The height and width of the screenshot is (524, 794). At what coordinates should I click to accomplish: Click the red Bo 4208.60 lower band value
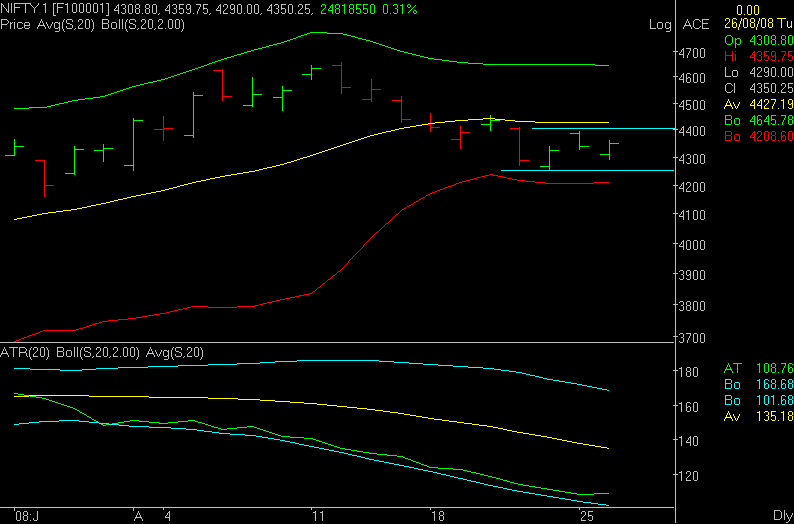coord(758,137)
